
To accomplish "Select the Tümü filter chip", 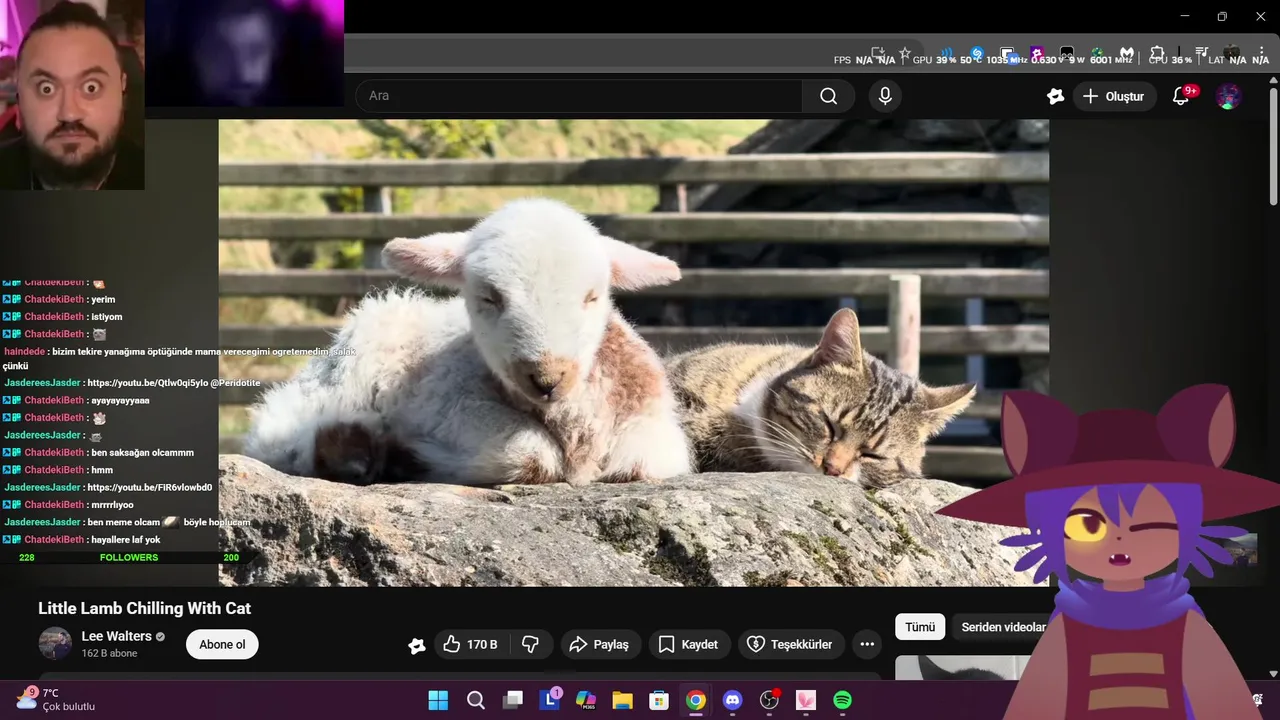I will pyautogui.click(x=920, y=627).
